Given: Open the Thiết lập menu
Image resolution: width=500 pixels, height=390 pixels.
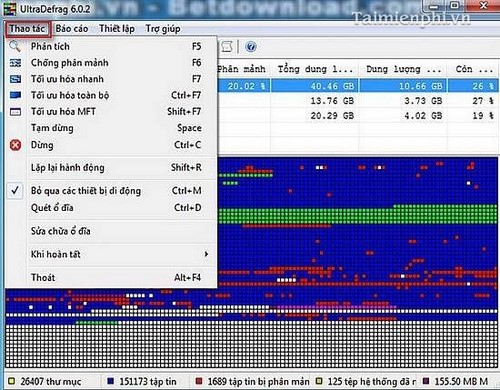Looking at the screenshot, I should tap(117, 29).
